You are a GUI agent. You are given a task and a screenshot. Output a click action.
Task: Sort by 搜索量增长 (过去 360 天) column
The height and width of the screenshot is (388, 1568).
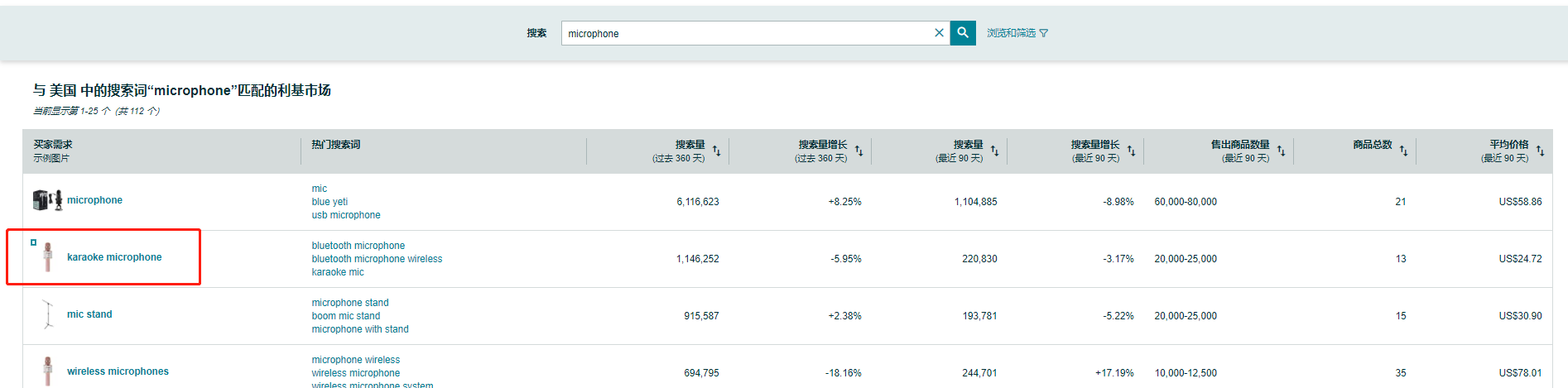[x=859, y=151]
